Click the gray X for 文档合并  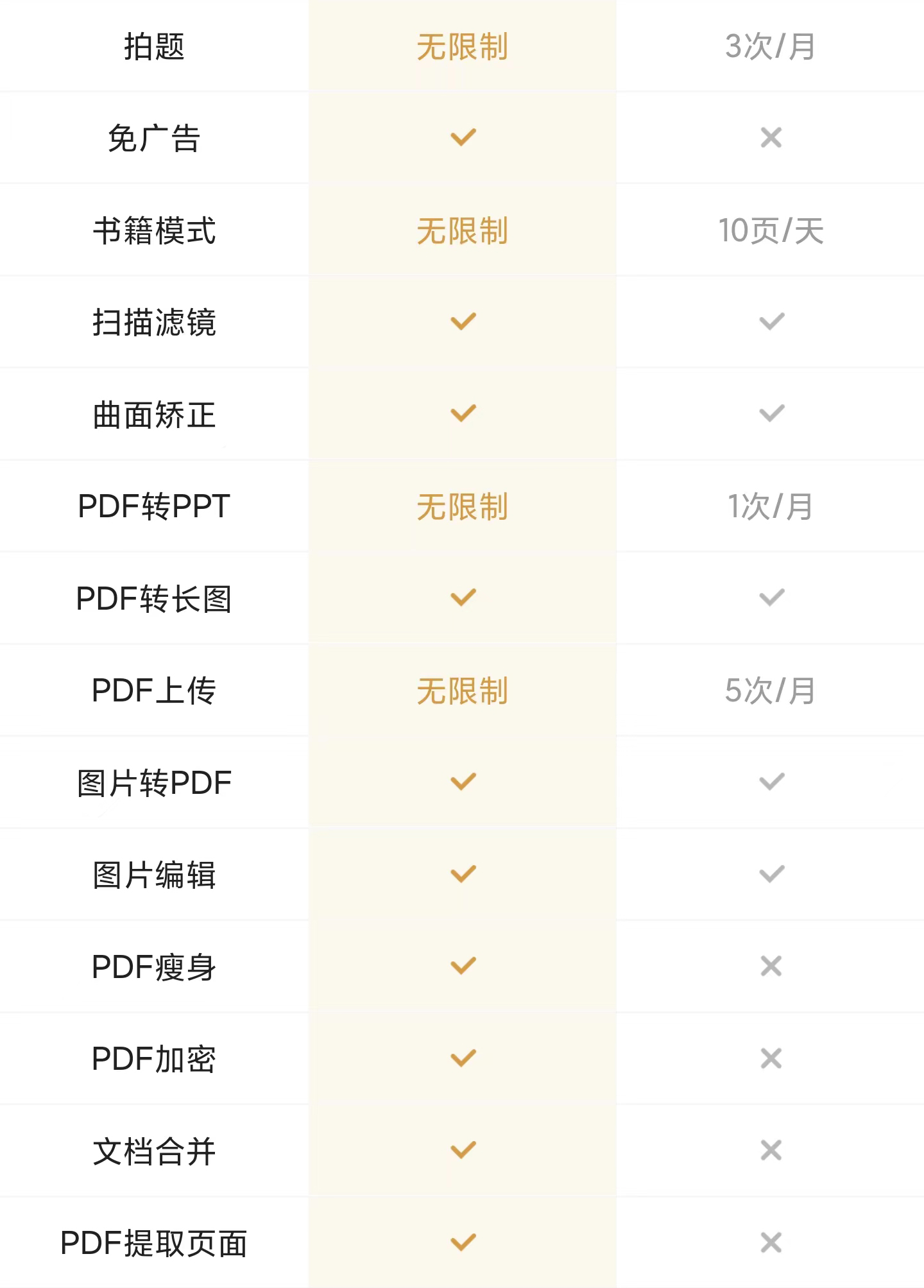pos(771,1150)
